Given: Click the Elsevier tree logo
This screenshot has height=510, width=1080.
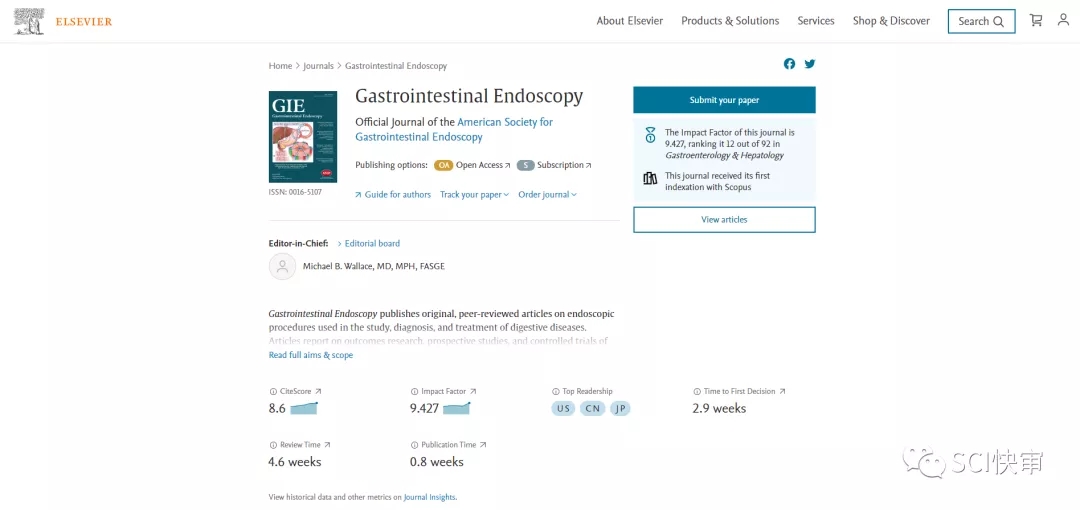Looking at the screenshot, I should [x=29, y=21].
